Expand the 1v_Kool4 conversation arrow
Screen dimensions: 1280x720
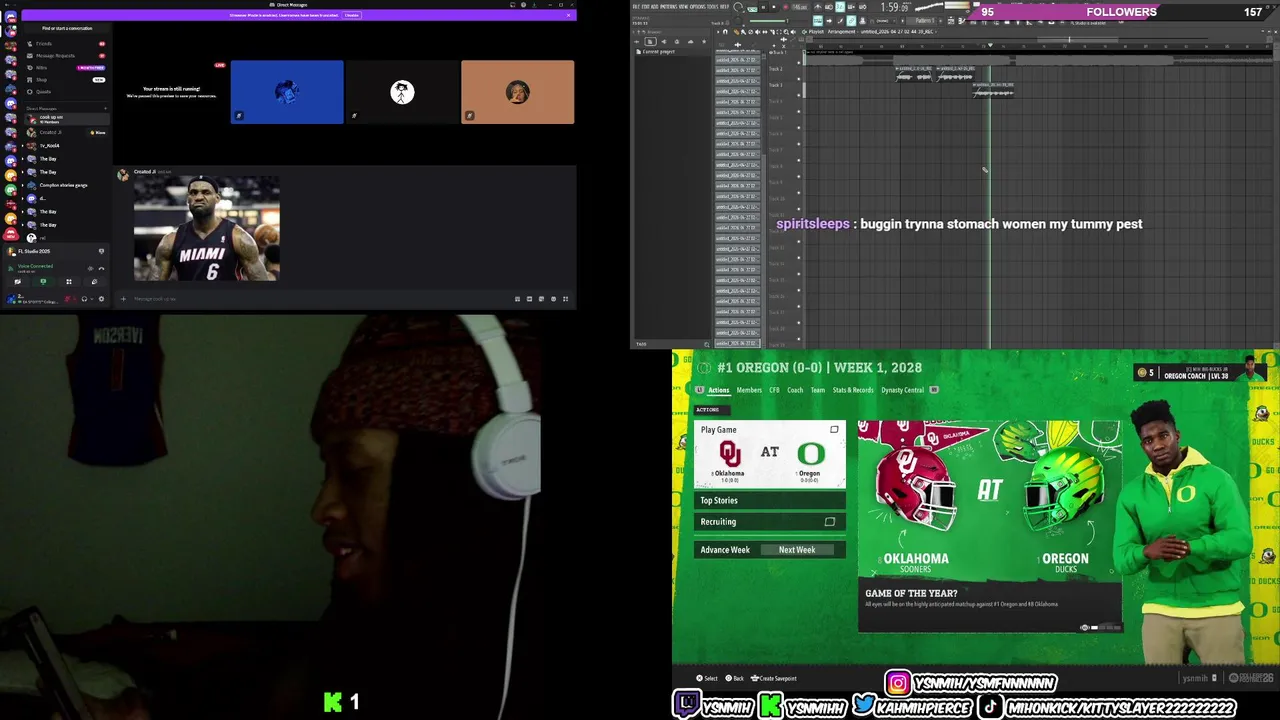point(22,146)
